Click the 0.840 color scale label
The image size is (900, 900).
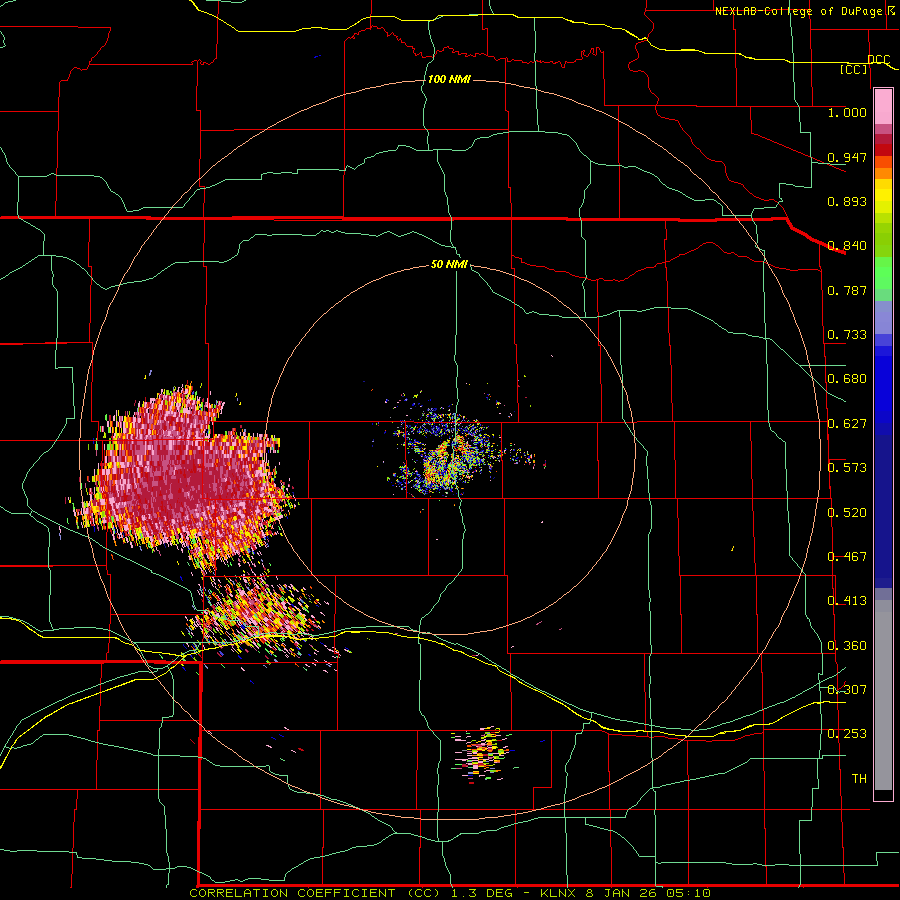click(x=847, y=246)
